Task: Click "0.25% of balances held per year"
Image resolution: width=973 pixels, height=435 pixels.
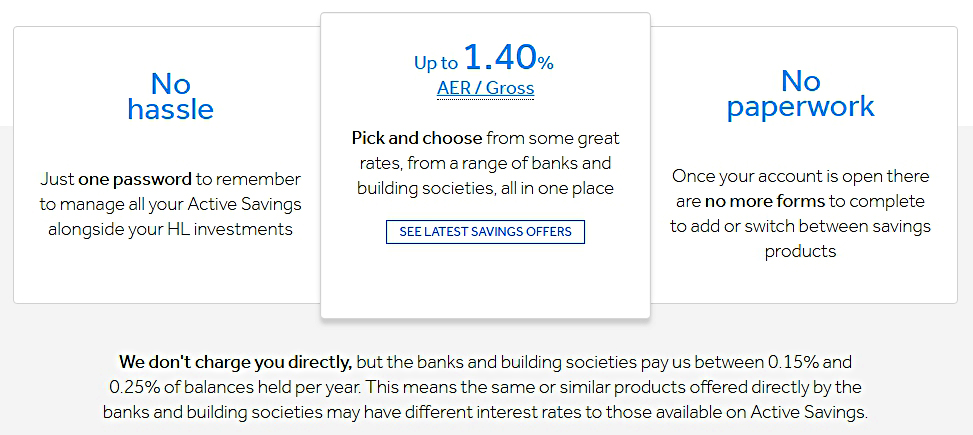Action: (x=235, y=388)
